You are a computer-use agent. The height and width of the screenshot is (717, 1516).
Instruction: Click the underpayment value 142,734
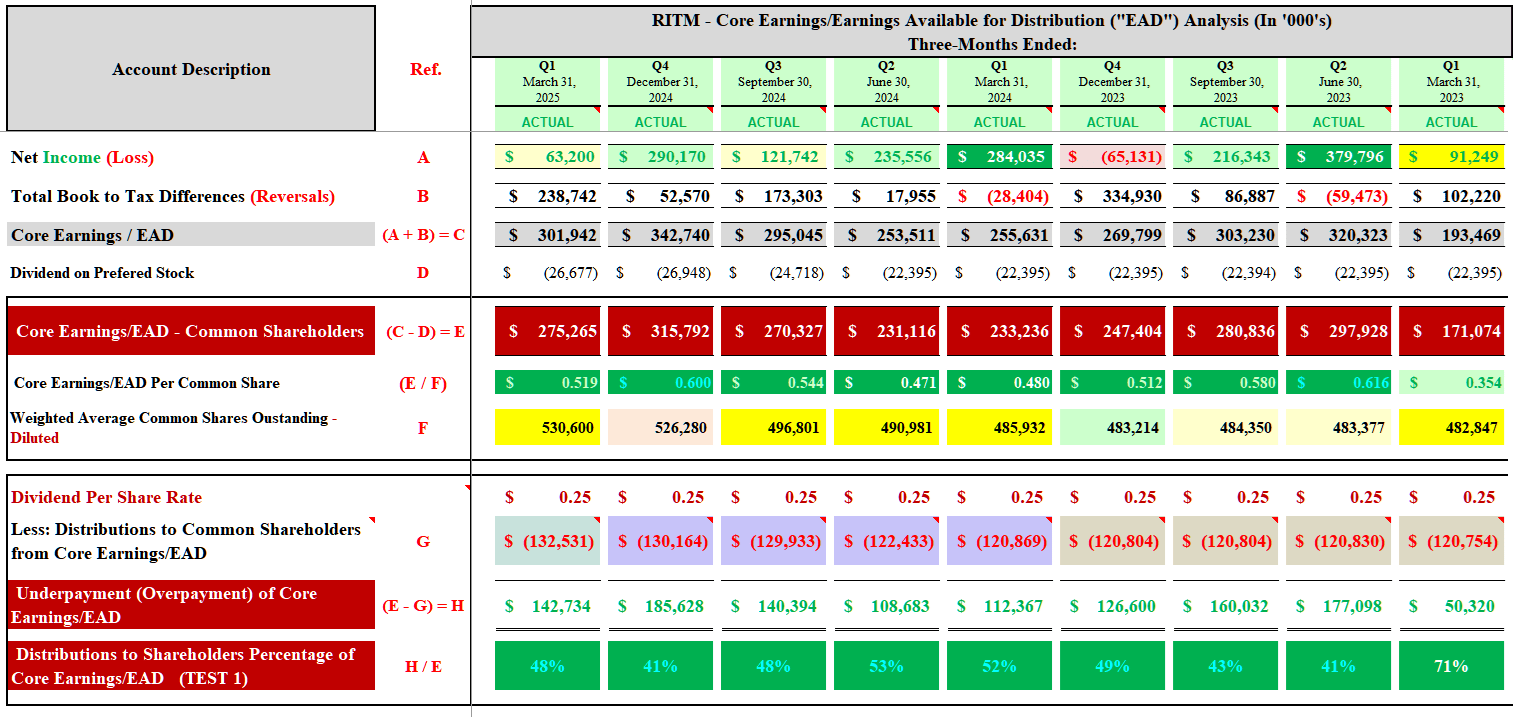coord(548,606)
